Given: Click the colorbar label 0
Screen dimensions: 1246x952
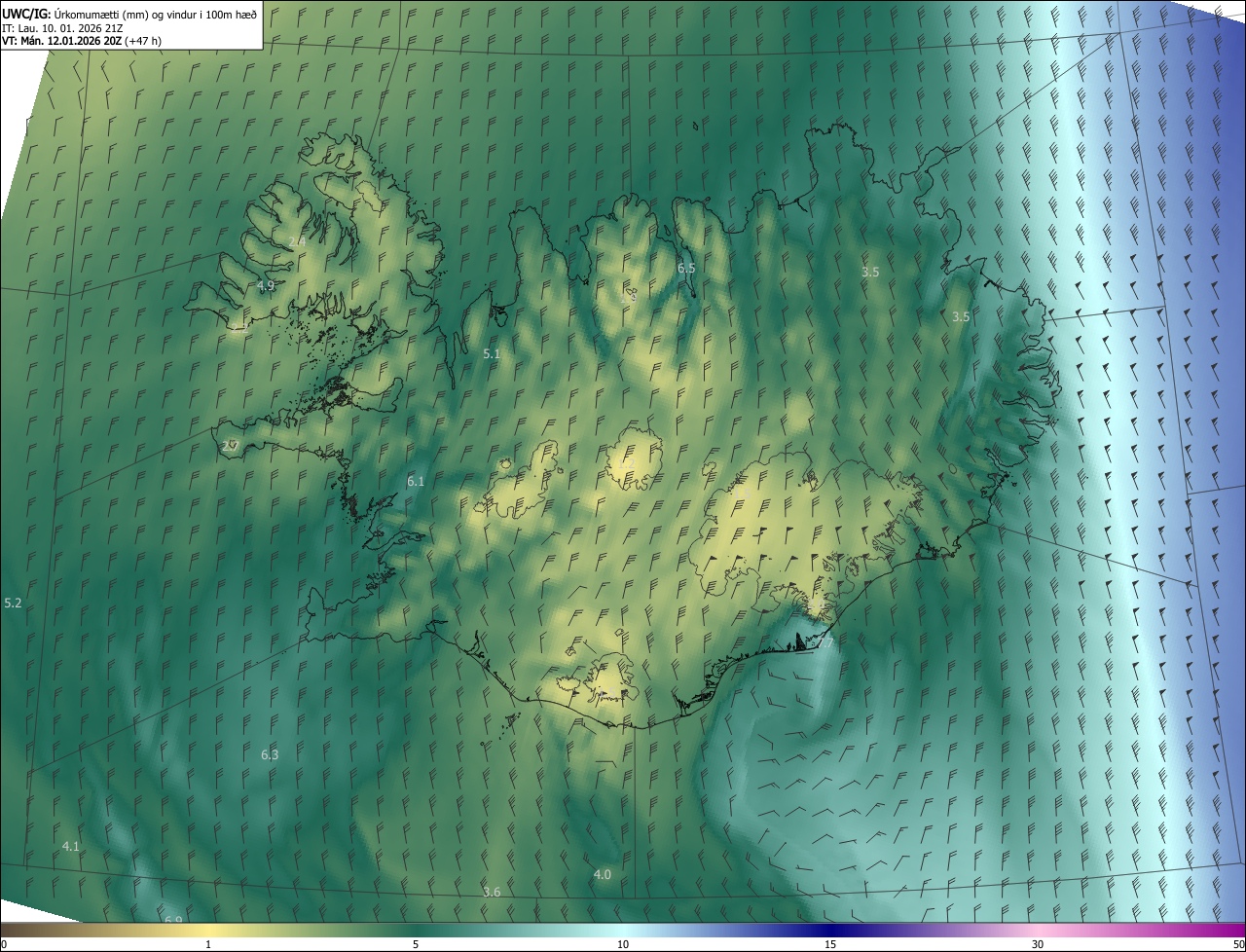Looking at the screenshot, I should 3,944.
